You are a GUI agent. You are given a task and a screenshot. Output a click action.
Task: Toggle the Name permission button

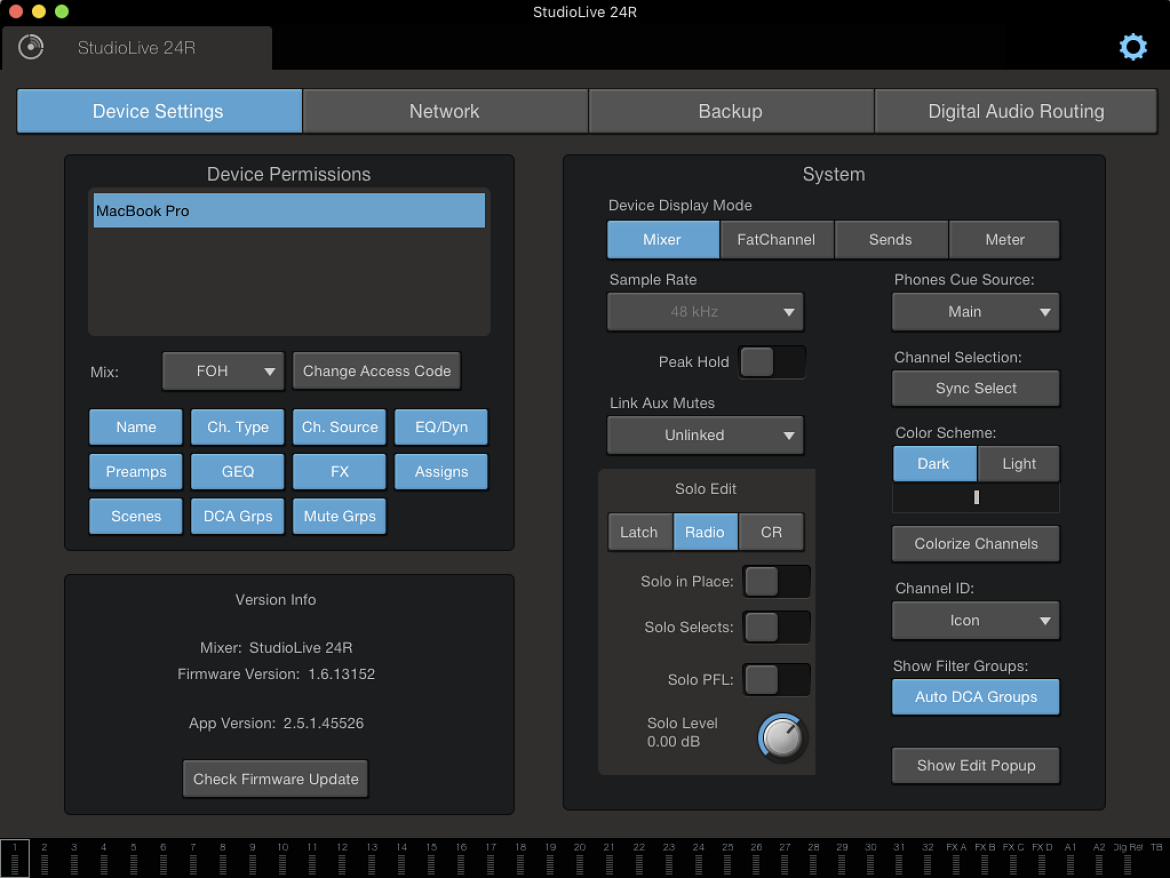click(136, 427)
